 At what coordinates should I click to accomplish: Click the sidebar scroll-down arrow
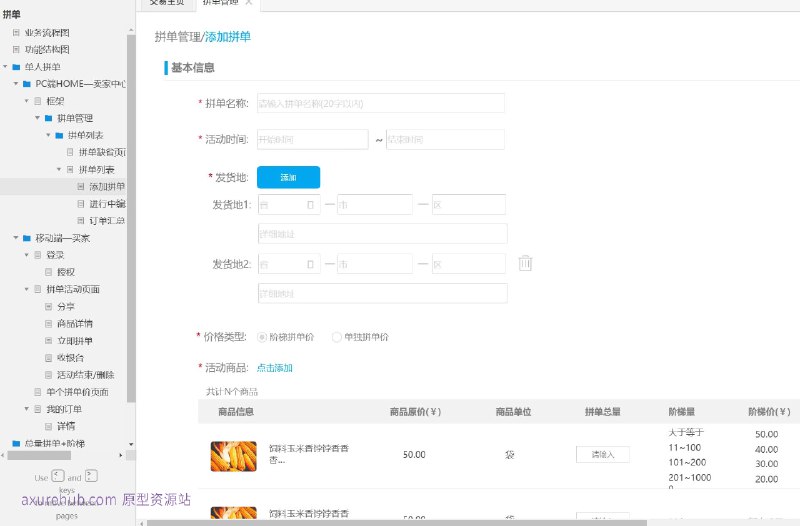pyautogui.click(x=131, y=444)
